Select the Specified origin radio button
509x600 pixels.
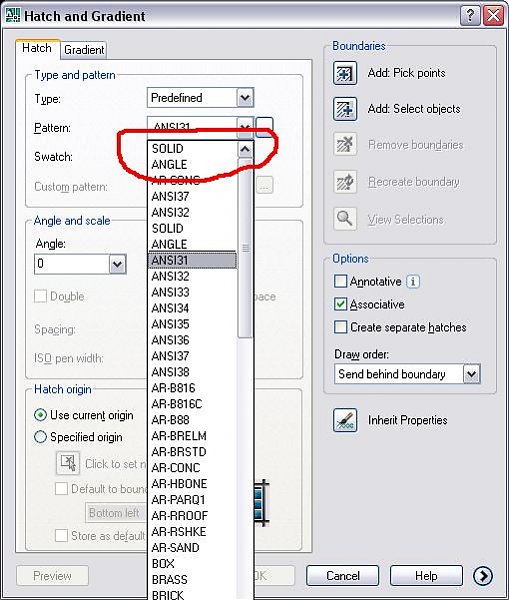click(40, 437)
